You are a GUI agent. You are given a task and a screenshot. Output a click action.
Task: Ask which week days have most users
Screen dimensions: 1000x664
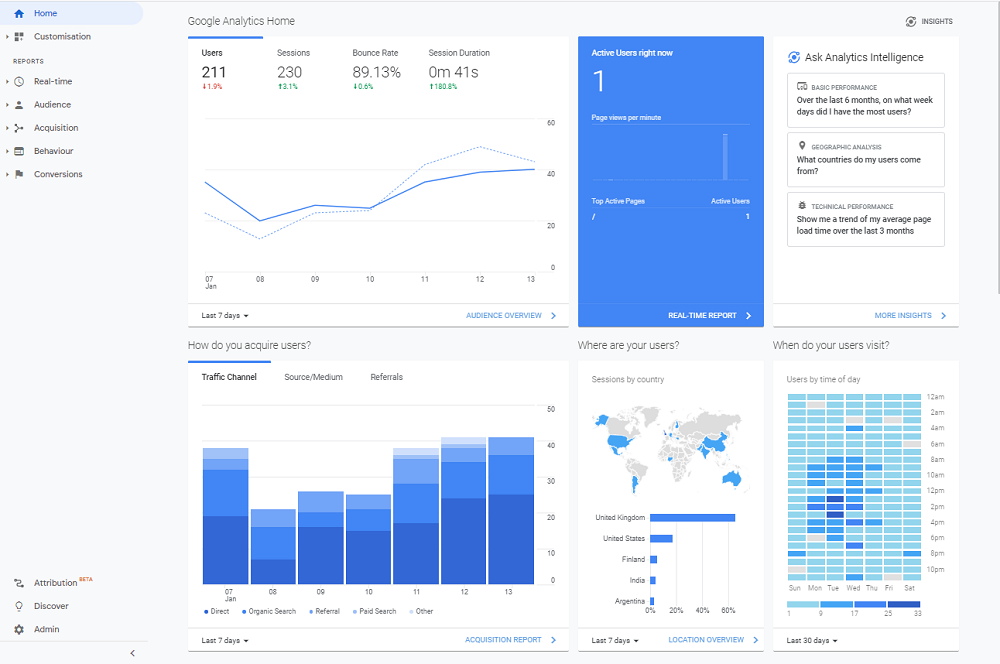[x=865, y=100]
